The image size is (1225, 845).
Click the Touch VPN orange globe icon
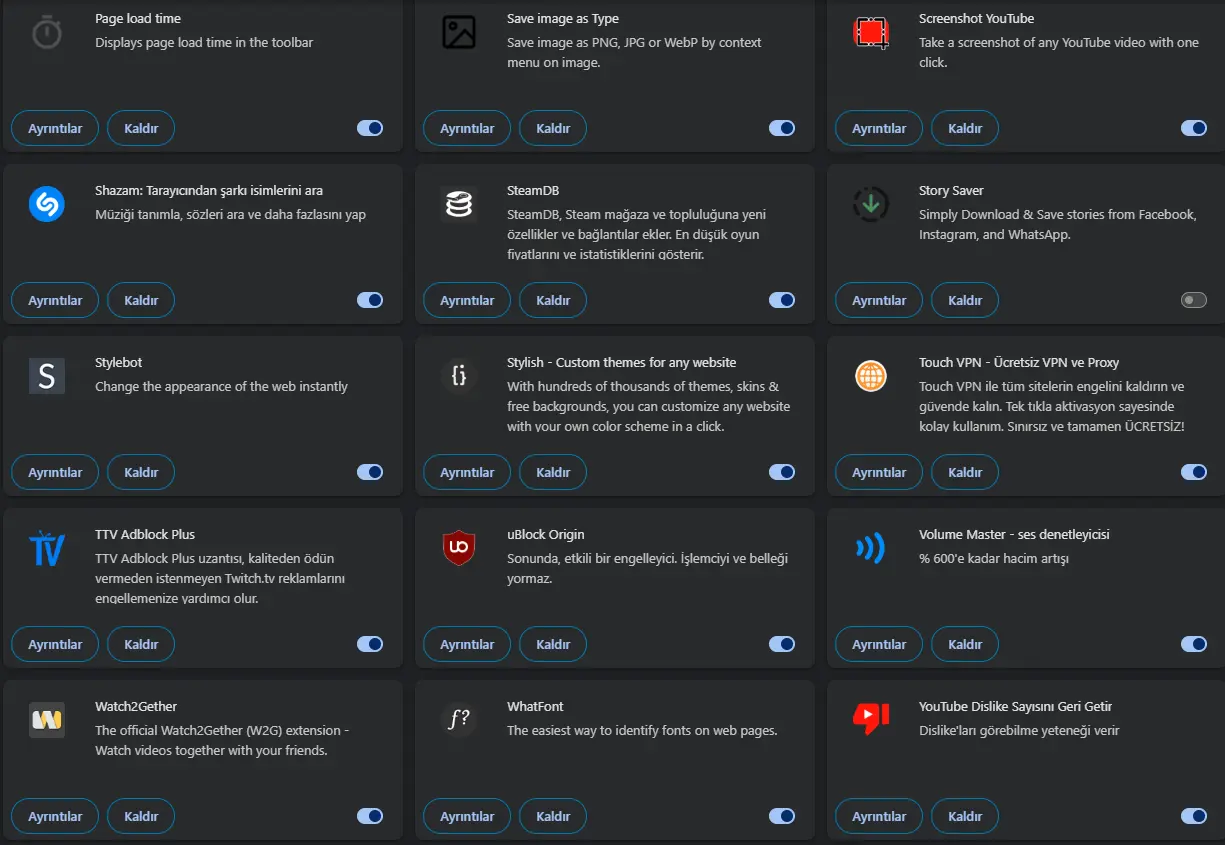pyautogui.click(x=871, y=376)
